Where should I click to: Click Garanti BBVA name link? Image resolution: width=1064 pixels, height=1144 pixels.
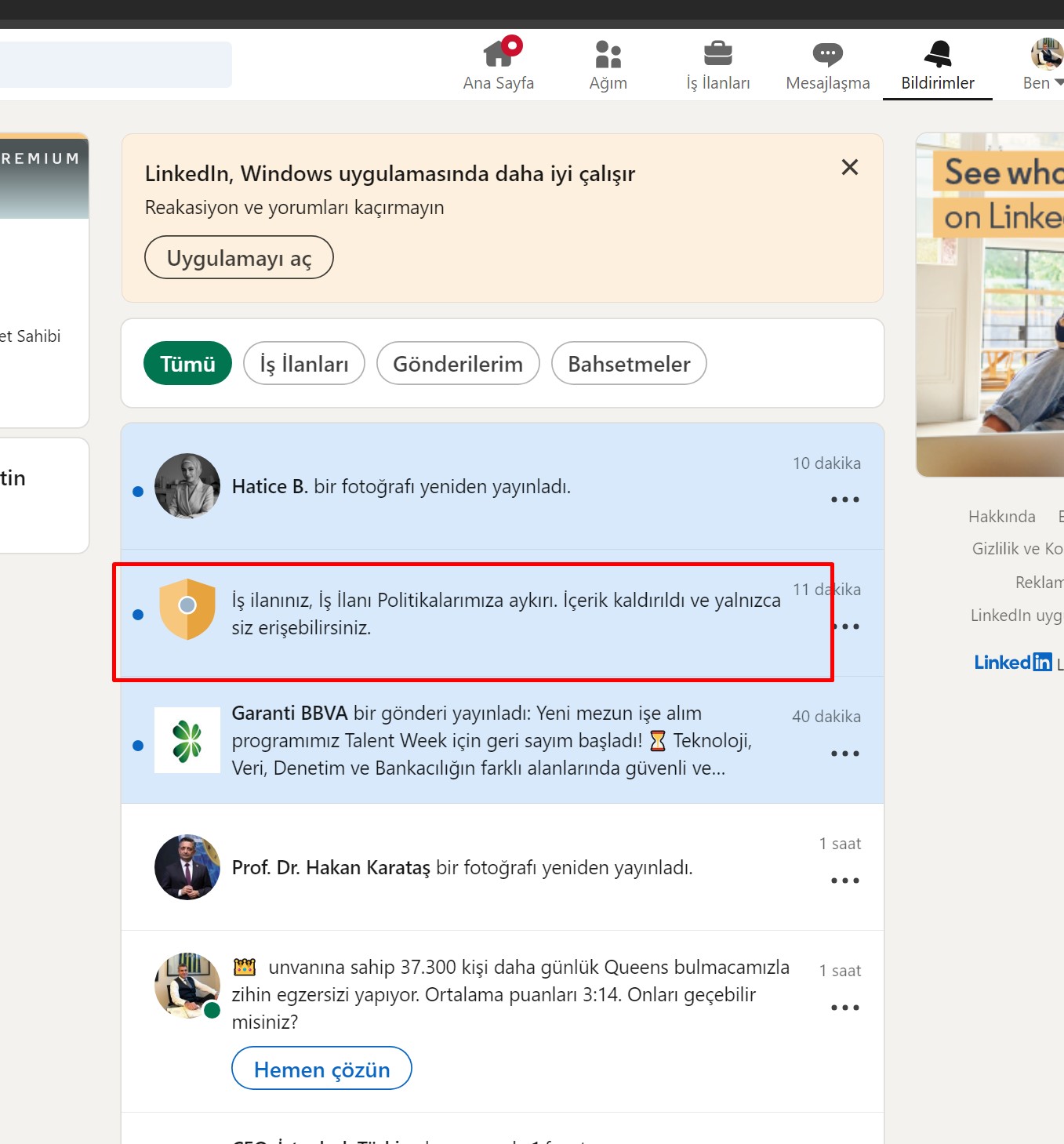pos(289,713)
